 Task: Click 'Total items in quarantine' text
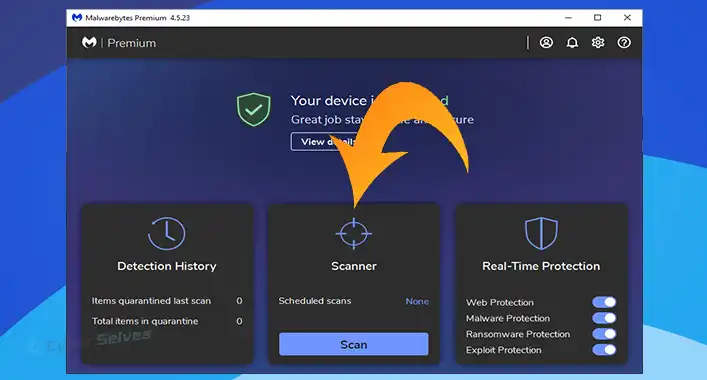[x=145, y=321]
